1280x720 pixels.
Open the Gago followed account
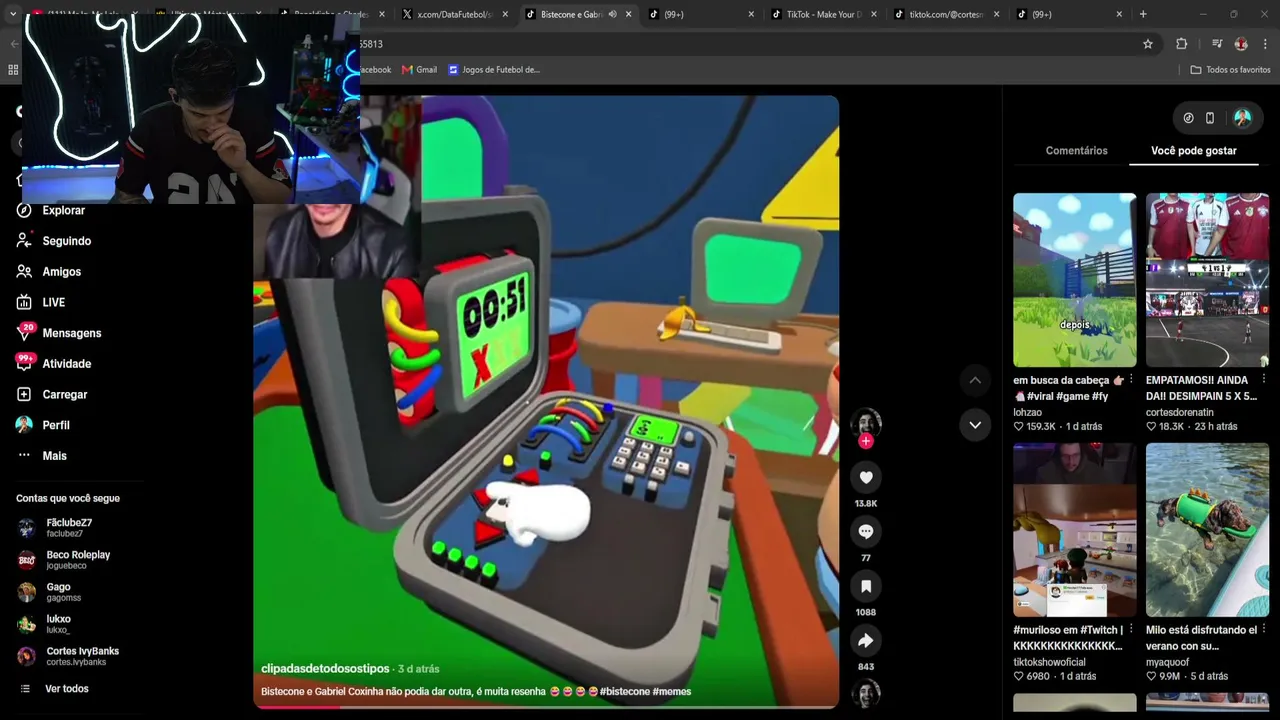point(49,592)
